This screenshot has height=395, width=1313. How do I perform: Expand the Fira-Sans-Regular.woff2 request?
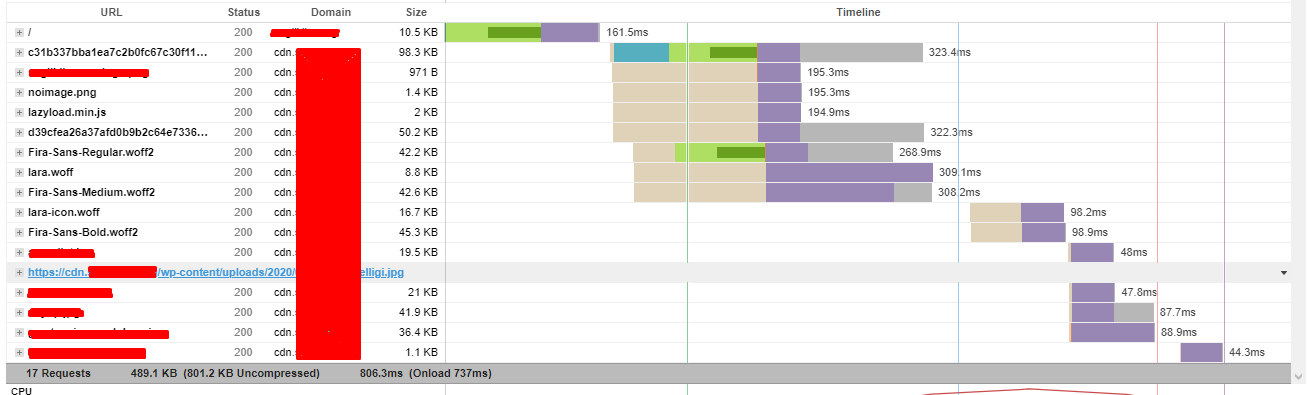coord(19,152)
